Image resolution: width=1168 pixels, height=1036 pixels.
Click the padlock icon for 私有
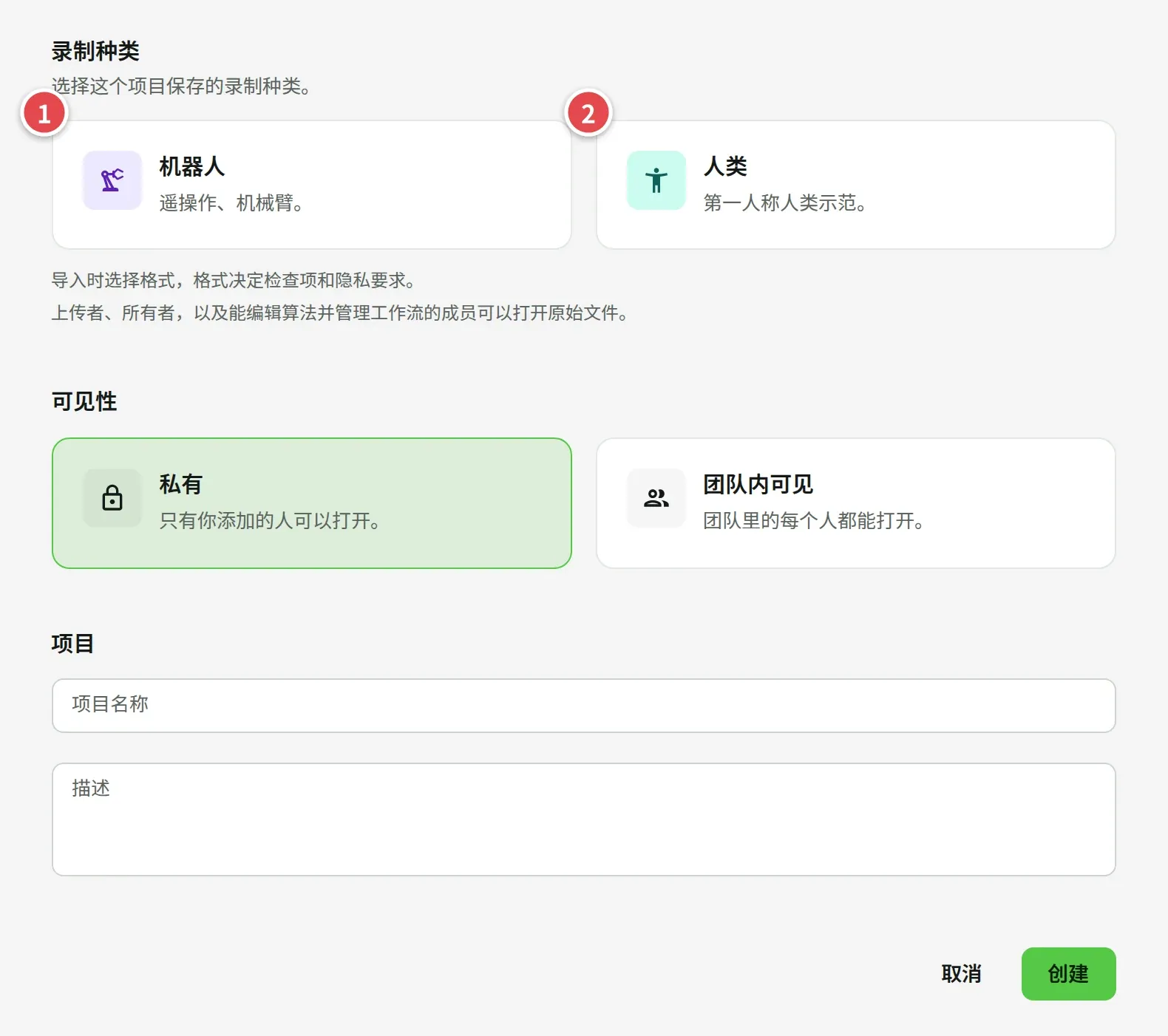(112, 498)
